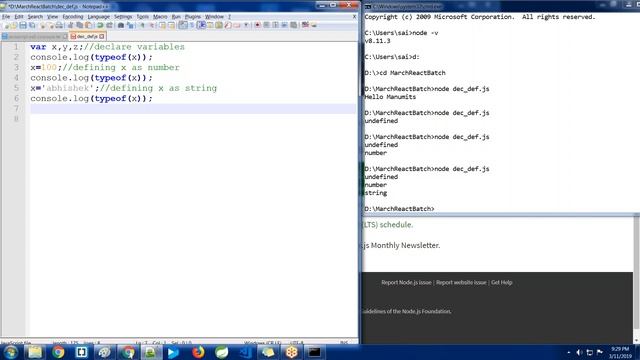Click the Windows Start button
640x360 pixels.
pyautogui.click(x=11, y=352)
